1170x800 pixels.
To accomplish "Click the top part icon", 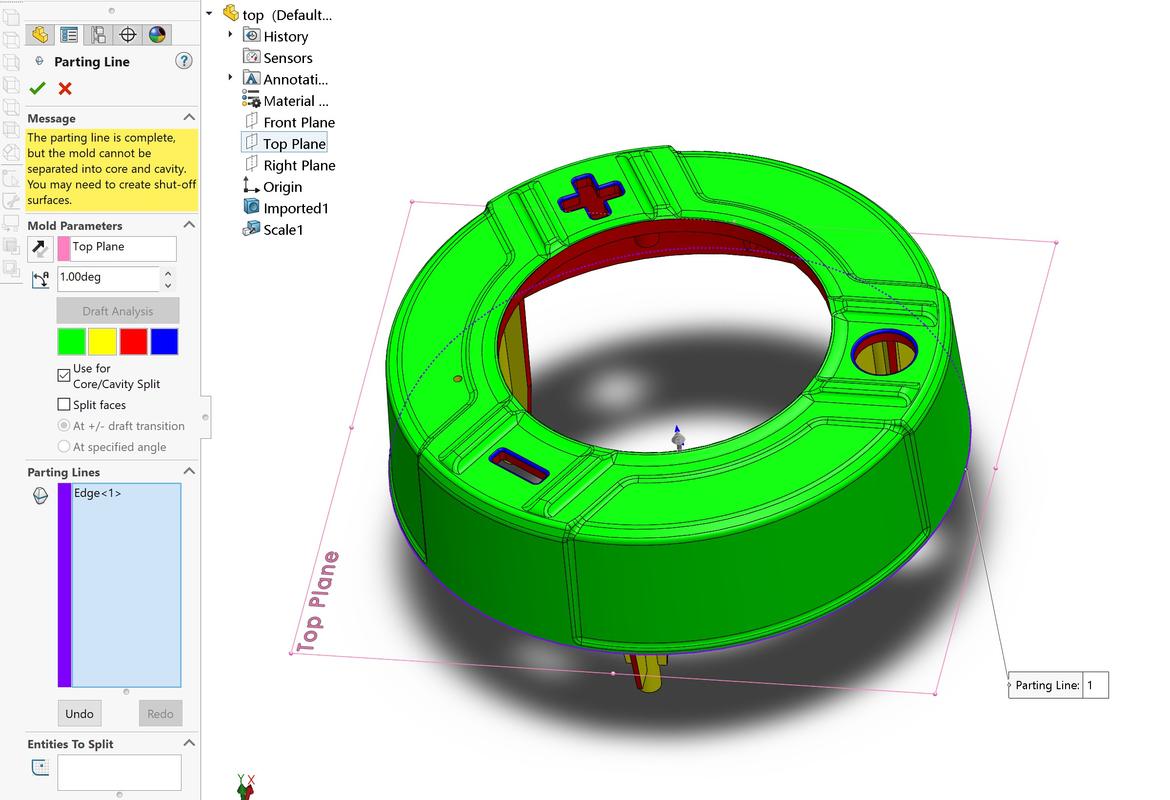I will [231, 13].
